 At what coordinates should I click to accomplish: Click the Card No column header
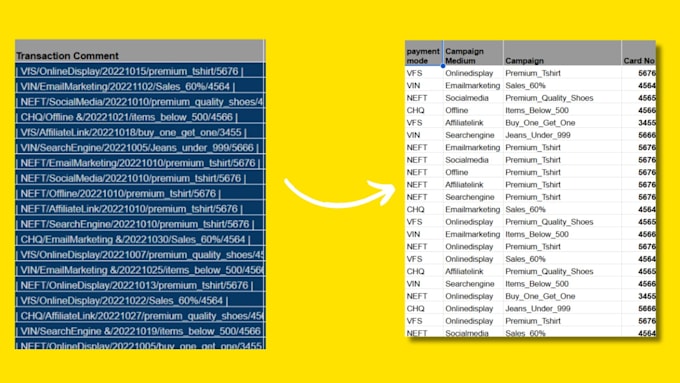[x=638, y=53]
